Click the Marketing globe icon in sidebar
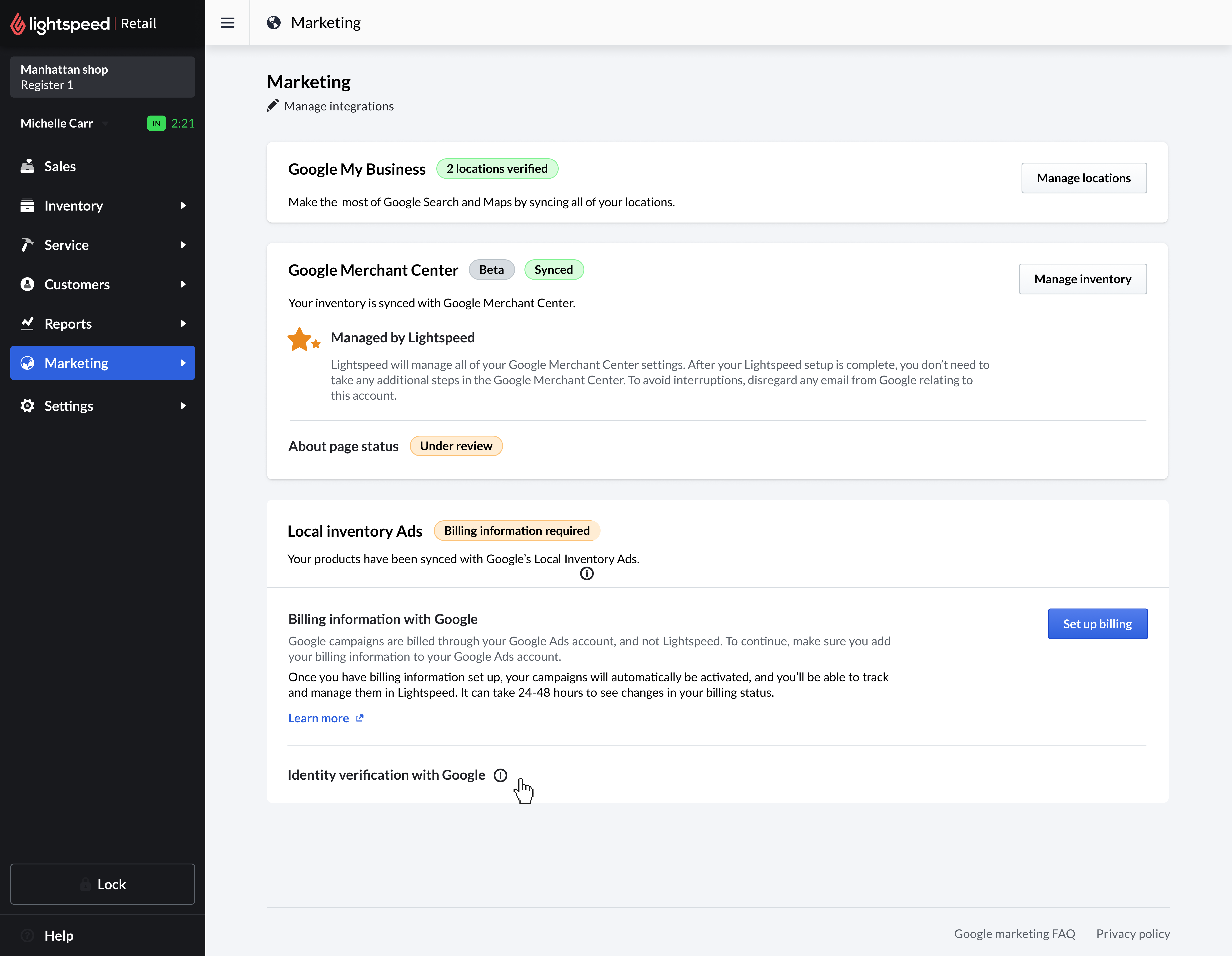The width and height of the screenshot is (1232, 956). point(27,363)
